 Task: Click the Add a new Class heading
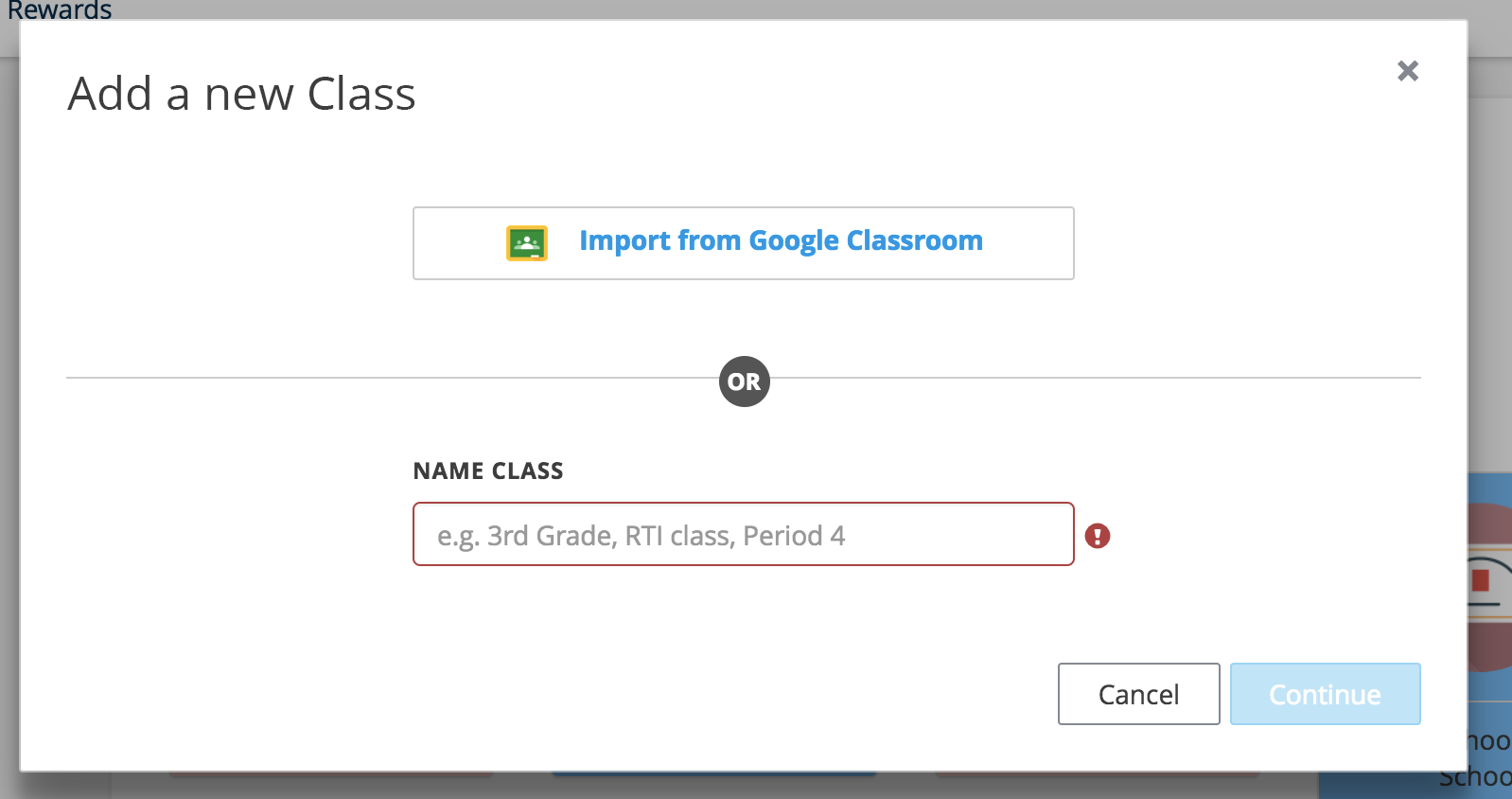click(241, 94)
